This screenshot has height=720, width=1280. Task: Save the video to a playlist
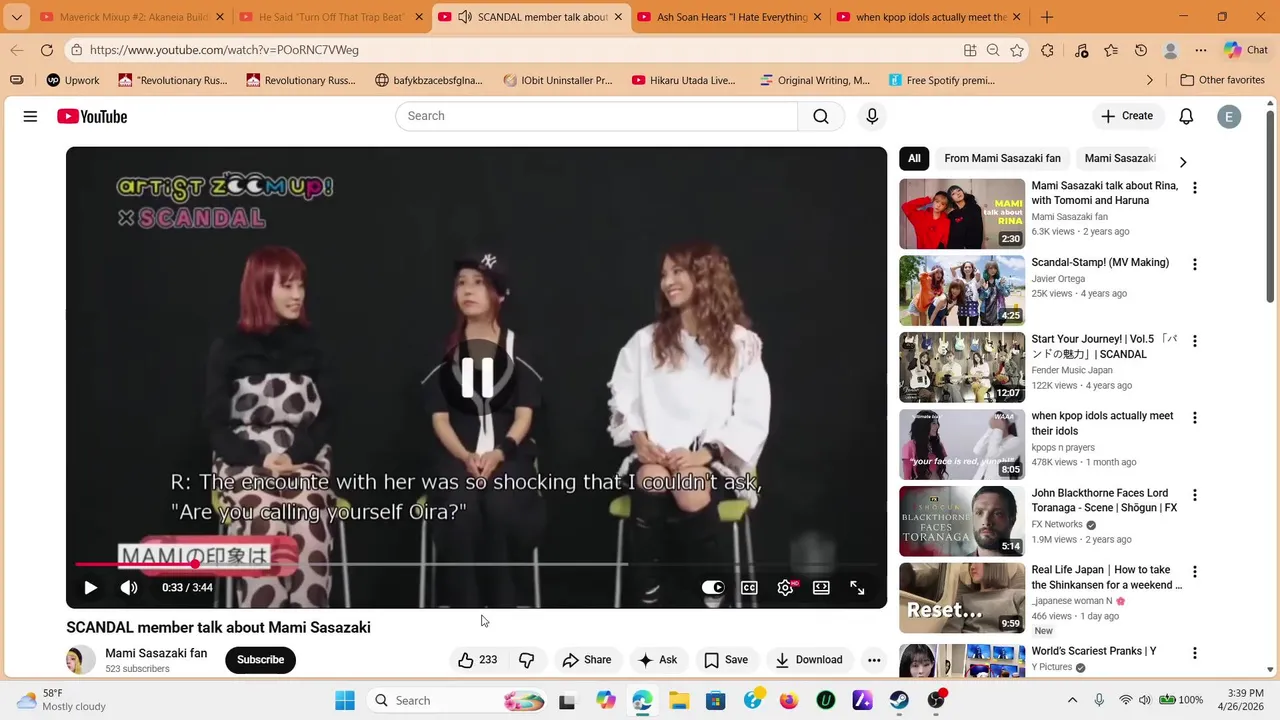(x=726, y=660)
